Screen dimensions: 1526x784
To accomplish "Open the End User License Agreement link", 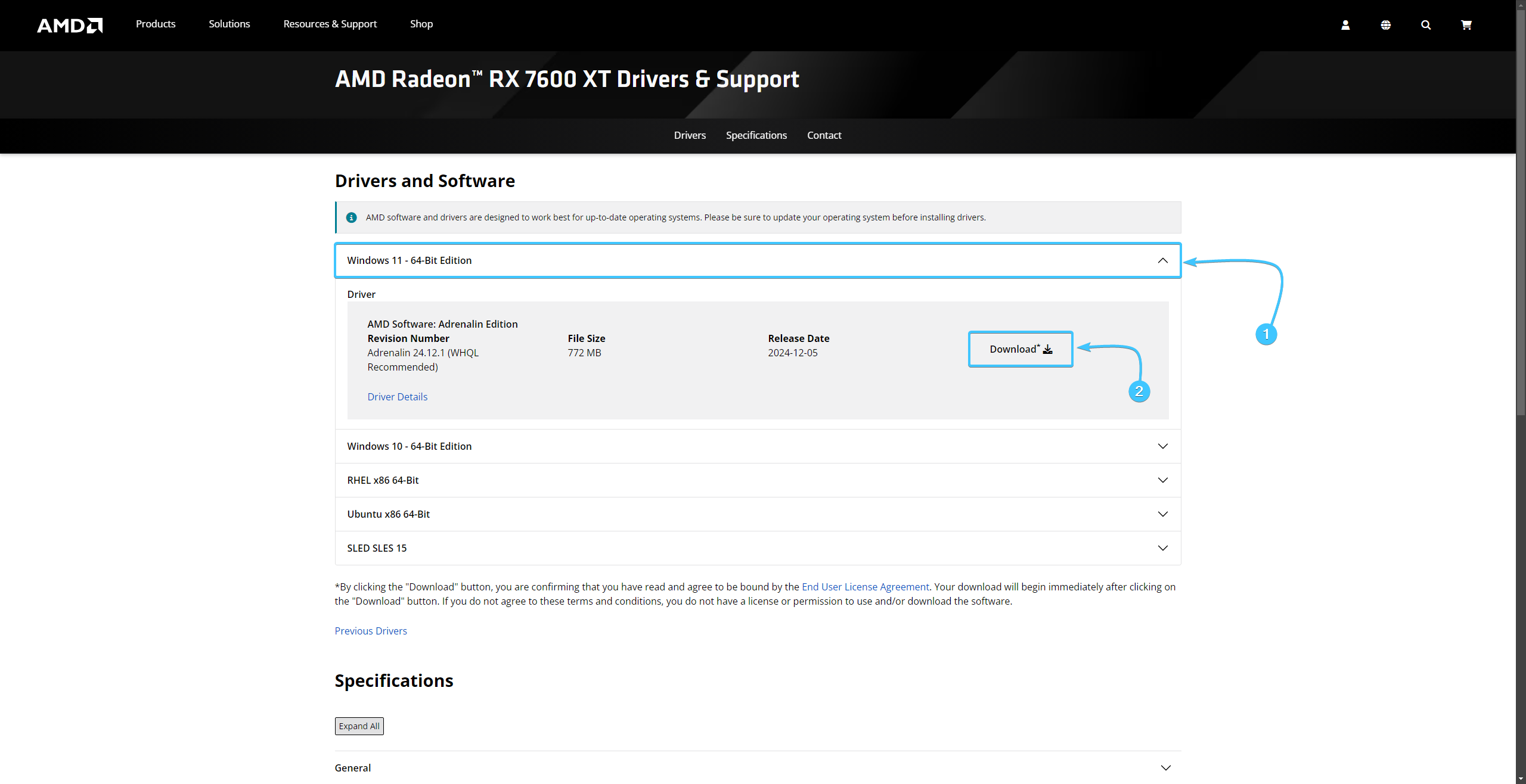I will pyautogui.click(x=866, y=587).
